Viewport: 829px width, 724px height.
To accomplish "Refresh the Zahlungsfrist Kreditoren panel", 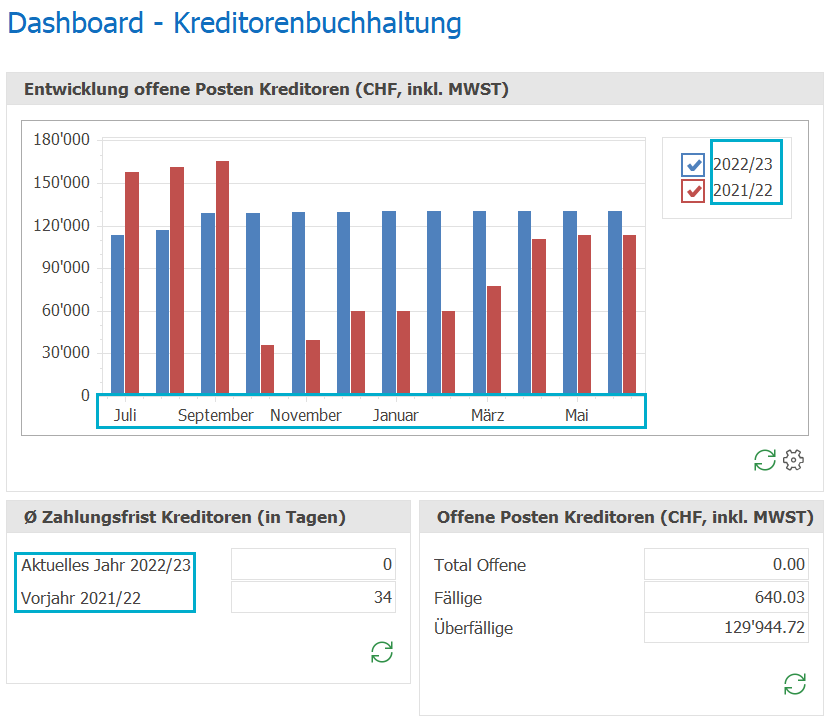I will [x=382, y=652].
